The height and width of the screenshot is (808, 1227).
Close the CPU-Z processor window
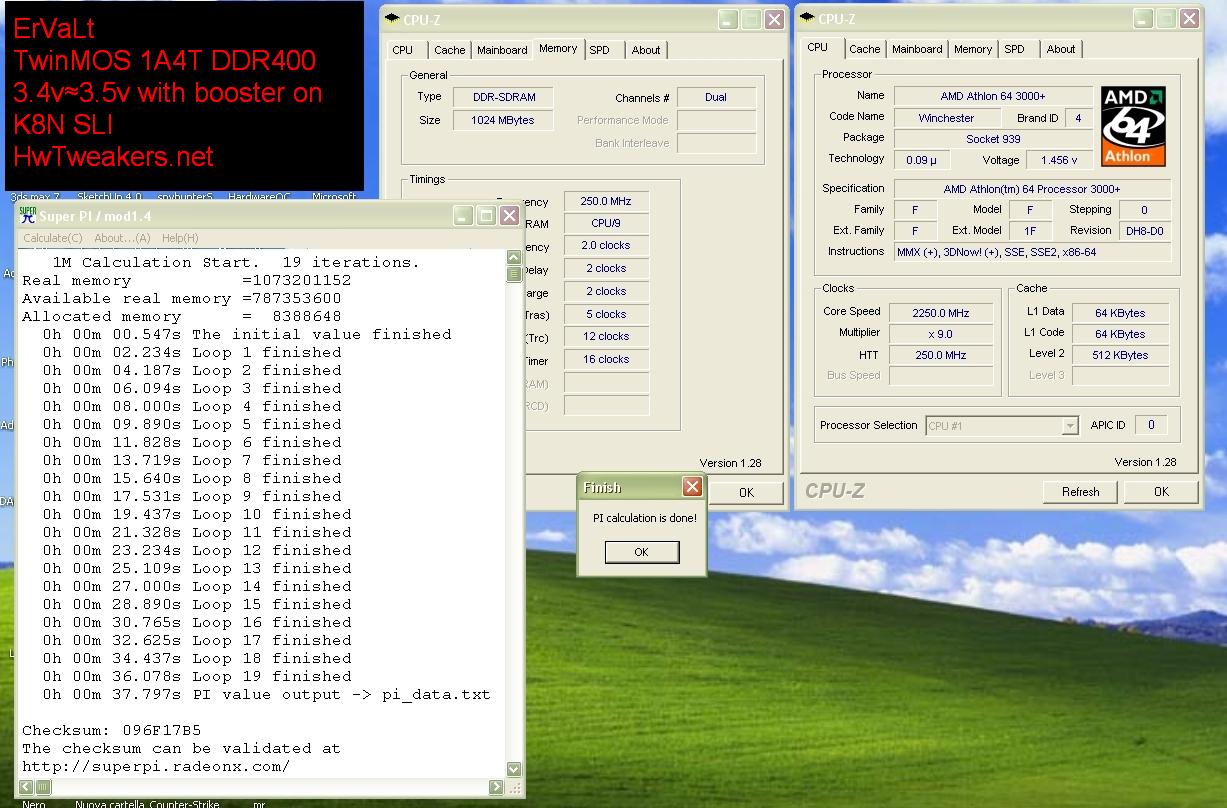(x=1190, y=18)
